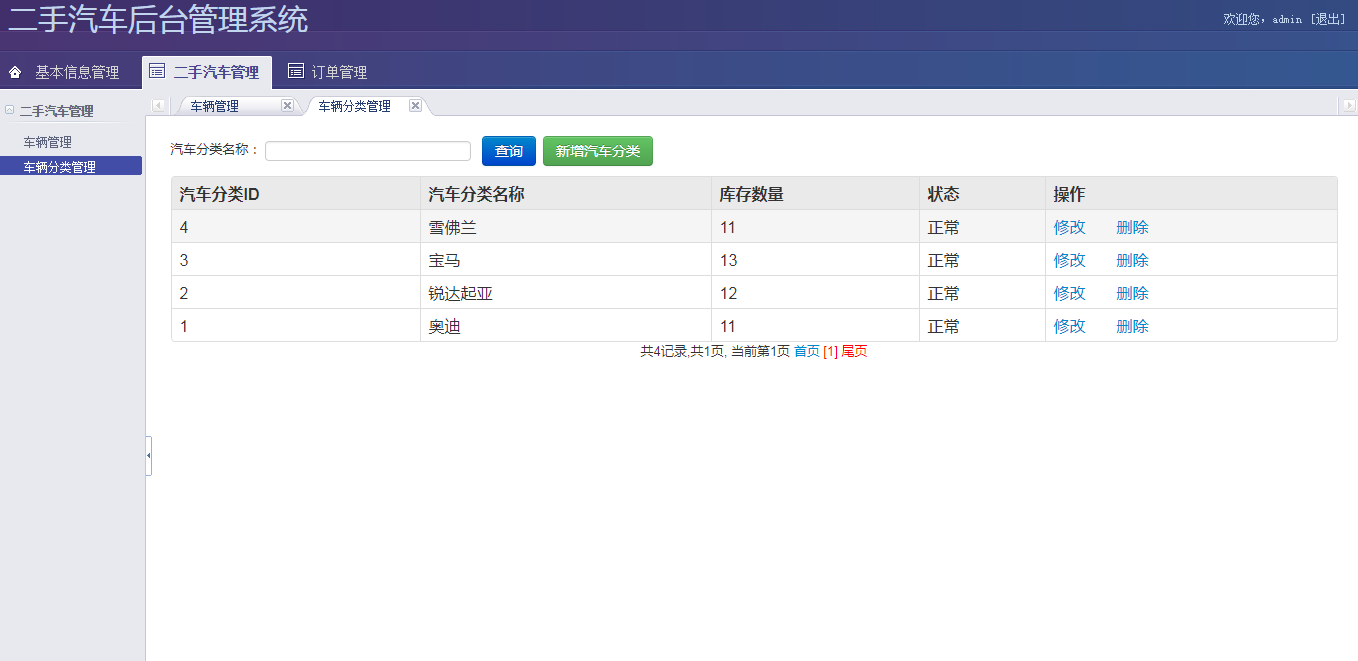Click the home icon beside 基本信息管理
1358x661 pixels.
pyautogui.click(x=15, y=72)
